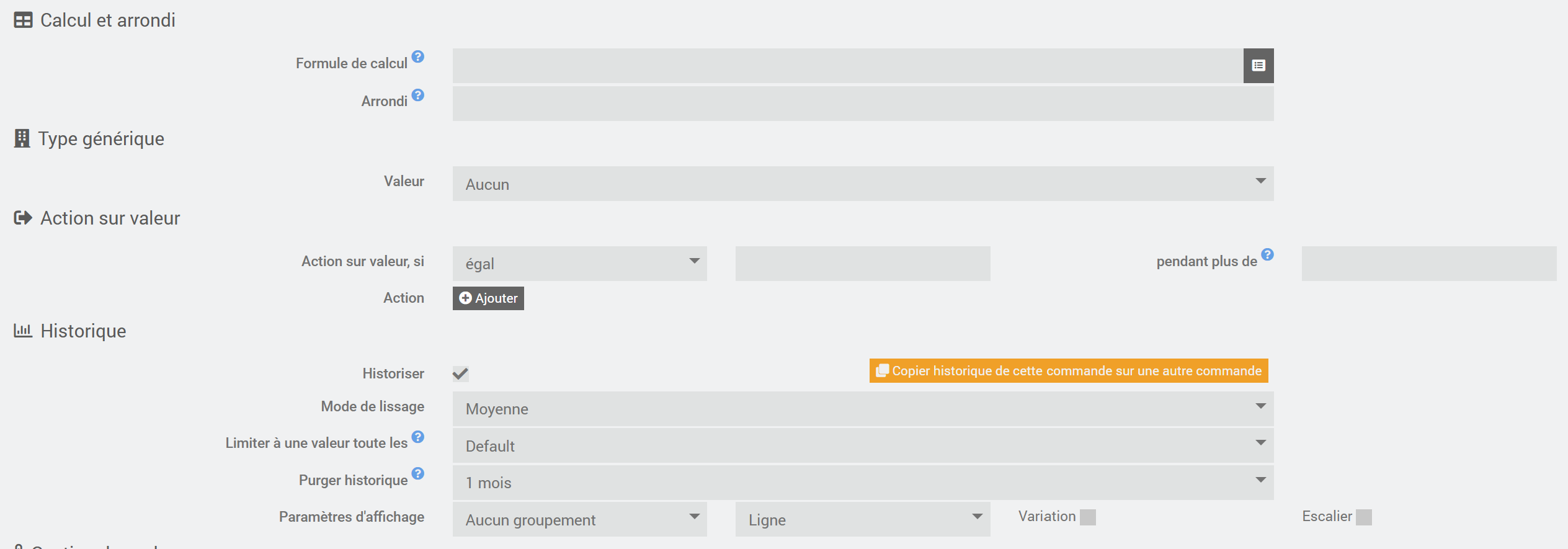
Task: Click Copier historique de cette commande button
Action: pyautogui.click(x=1068, y=371)
